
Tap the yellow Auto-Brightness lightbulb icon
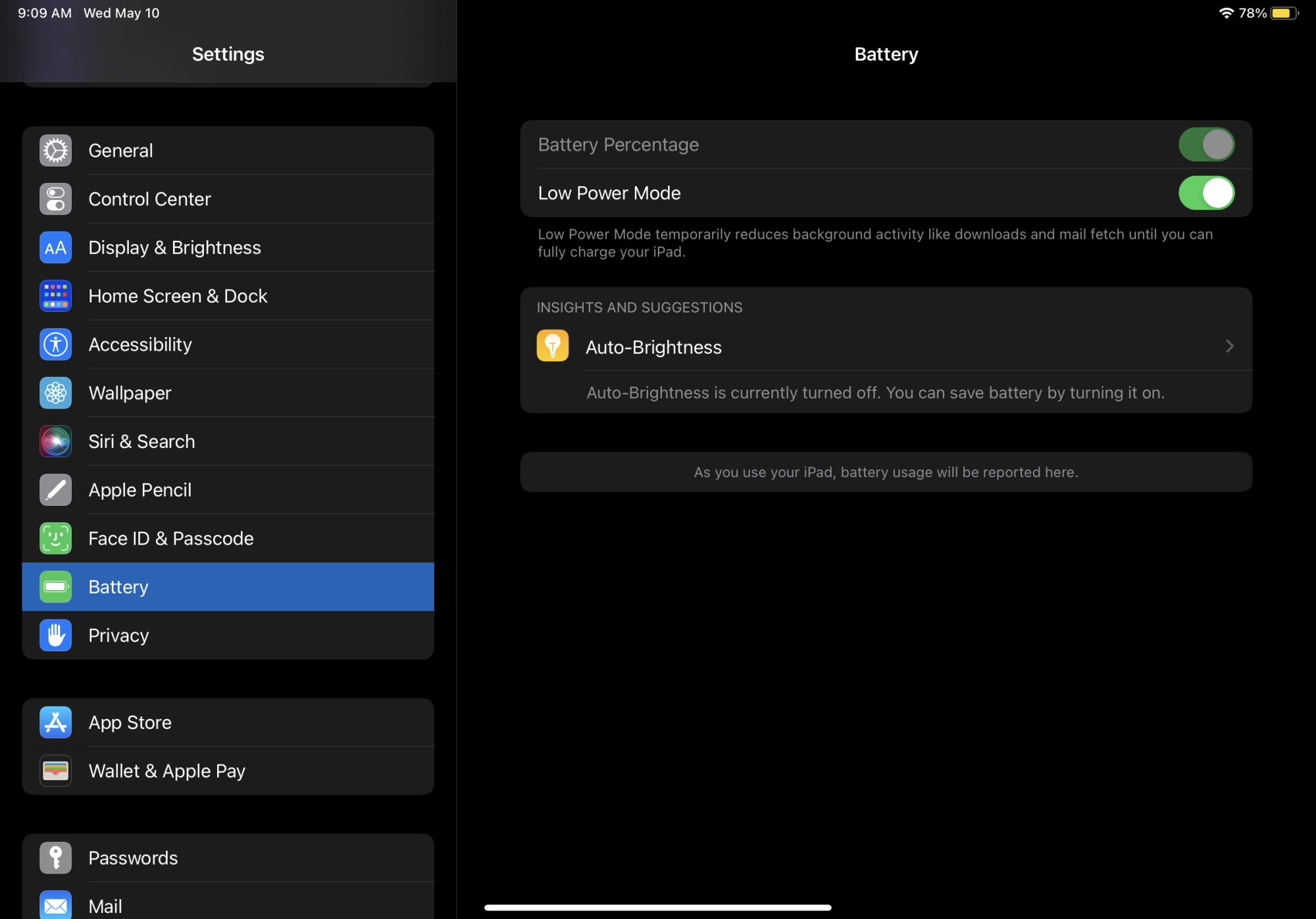pyautogui.click(x=553, y=346)
